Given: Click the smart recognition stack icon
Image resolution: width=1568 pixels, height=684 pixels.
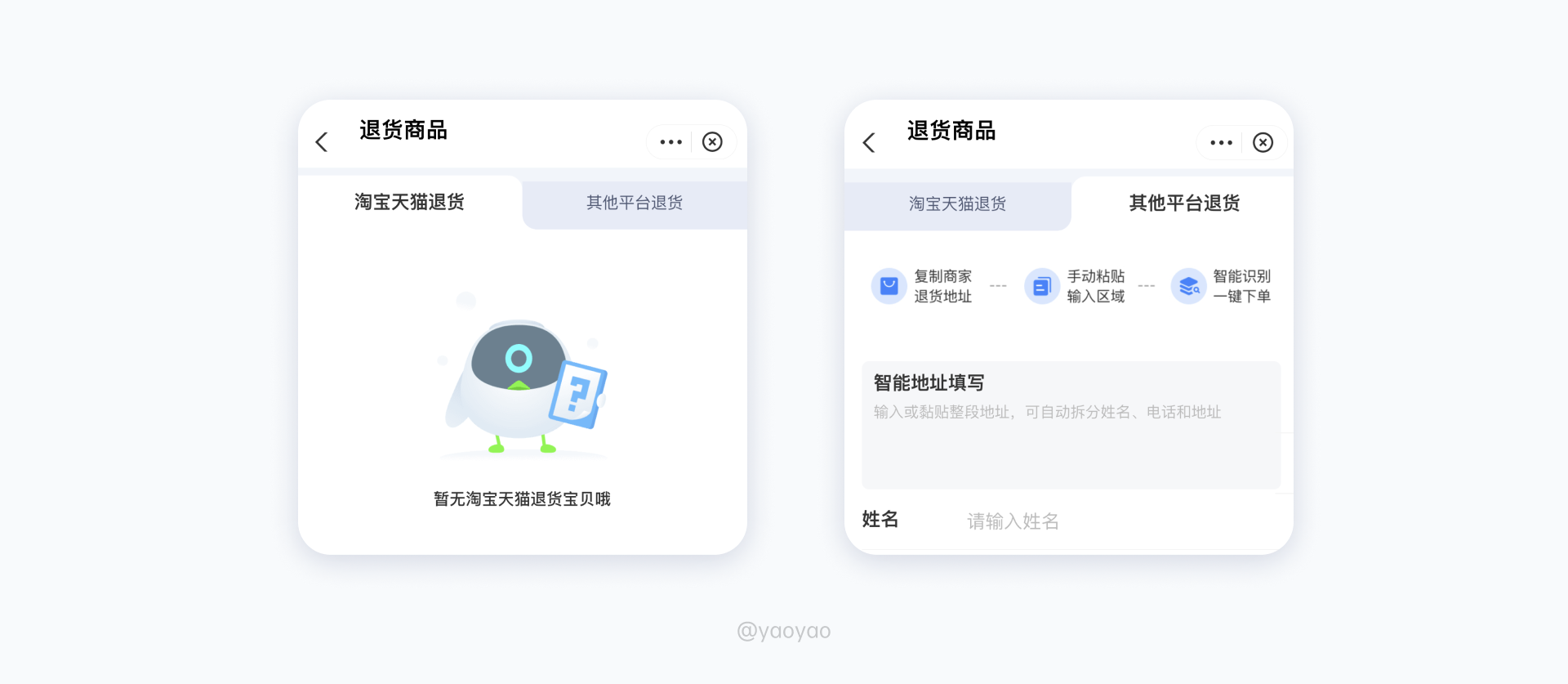Looking at the screenshot, I should click(1188, 286).
